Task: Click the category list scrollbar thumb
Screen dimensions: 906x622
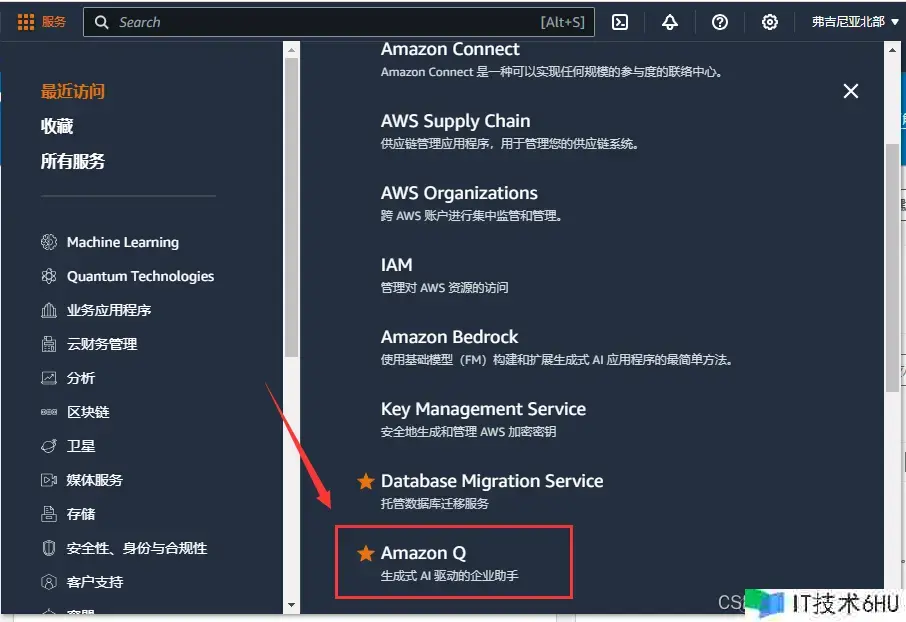Action: click(x=291, y=207)
